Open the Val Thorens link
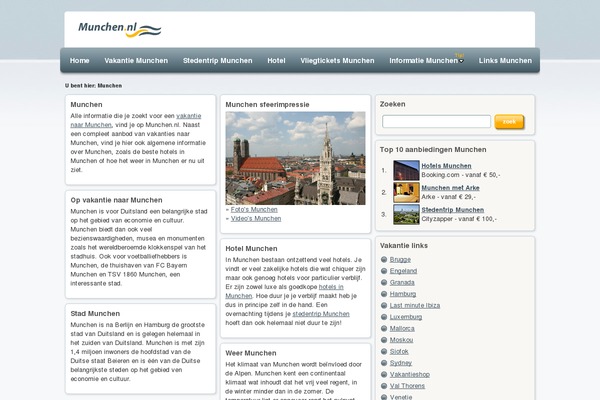Viewport: 600px width, 400px height. click(407, 386)
